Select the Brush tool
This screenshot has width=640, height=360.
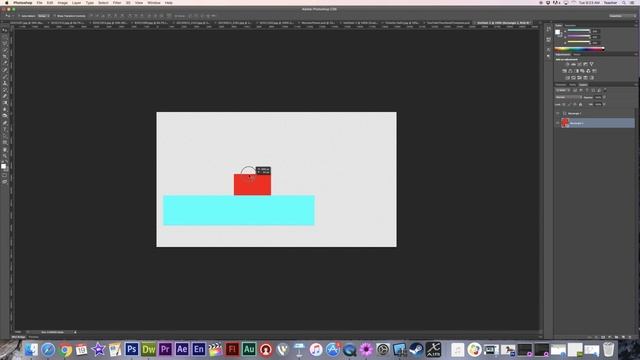5,76
